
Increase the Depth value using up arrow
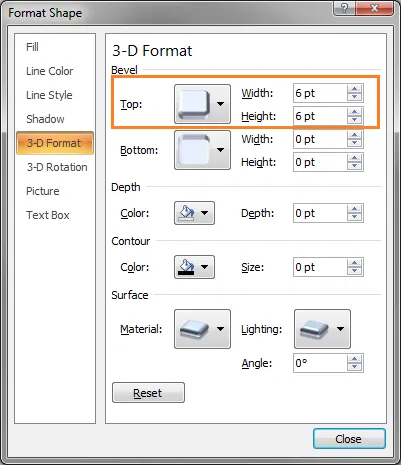354,209
